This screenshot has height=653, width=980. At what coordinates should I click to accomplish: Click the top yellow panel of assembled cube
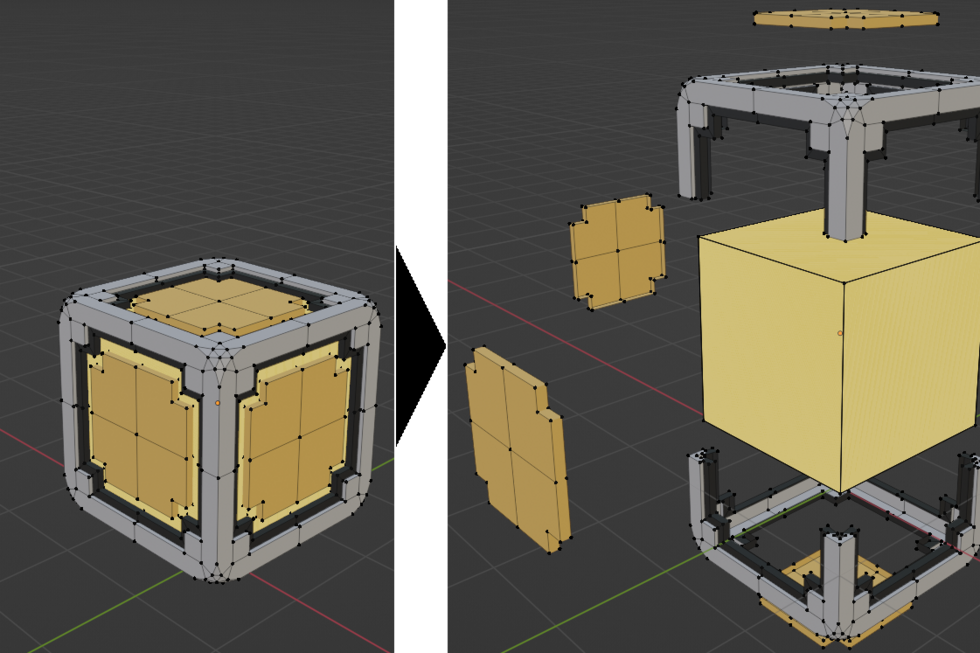220,305
